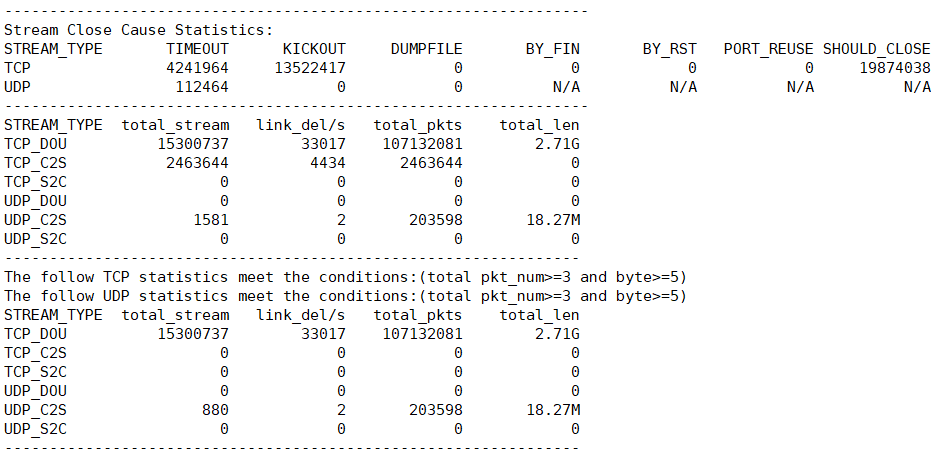Click the N/A value under PORT_REUSE

tap(800, 87)
